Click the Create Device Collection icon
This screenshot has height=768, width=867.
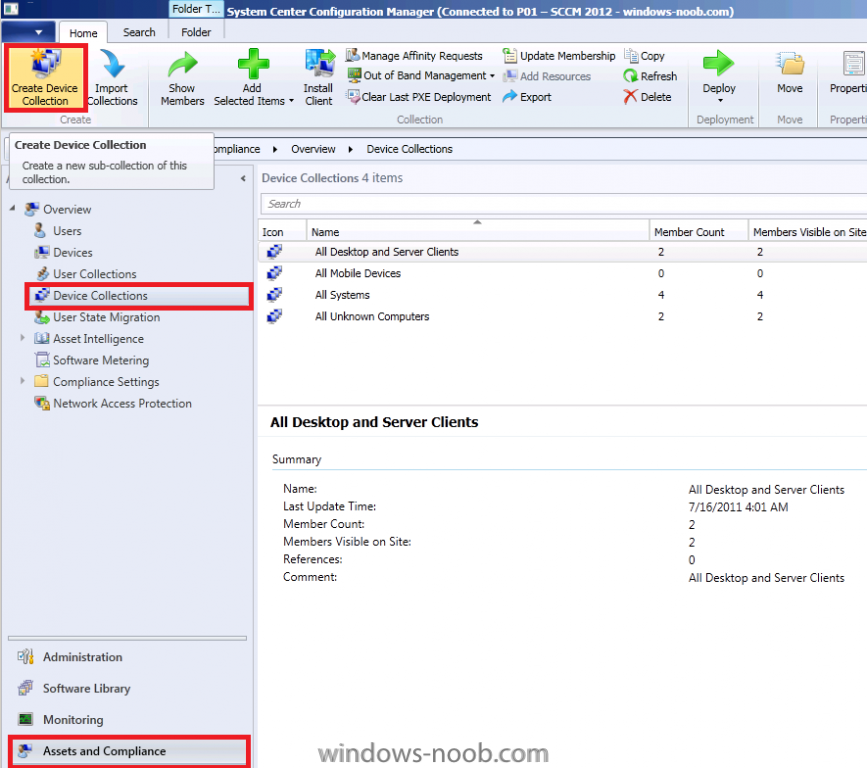pyautogui.click(x=45, y=64)
